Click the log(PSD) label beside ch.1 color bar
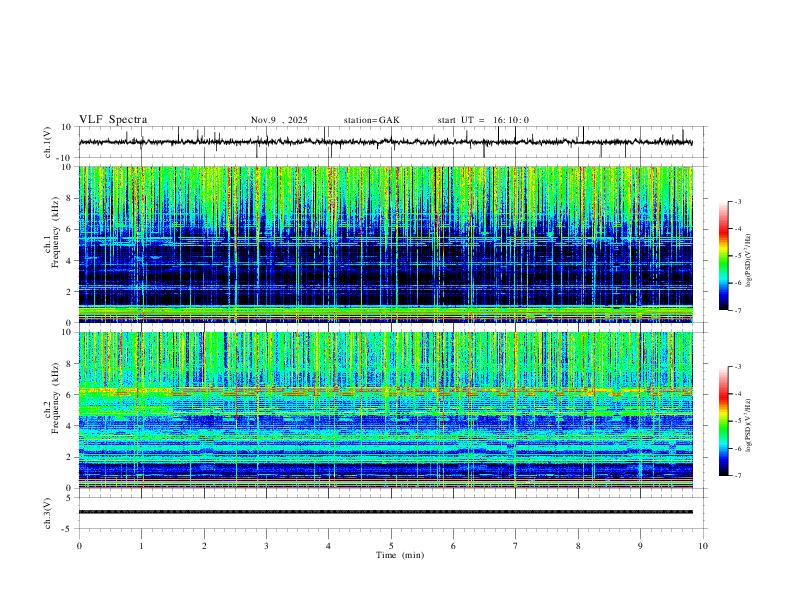This screenshot has width=792, height=612. pyautogui.click(x=748, y=260)
